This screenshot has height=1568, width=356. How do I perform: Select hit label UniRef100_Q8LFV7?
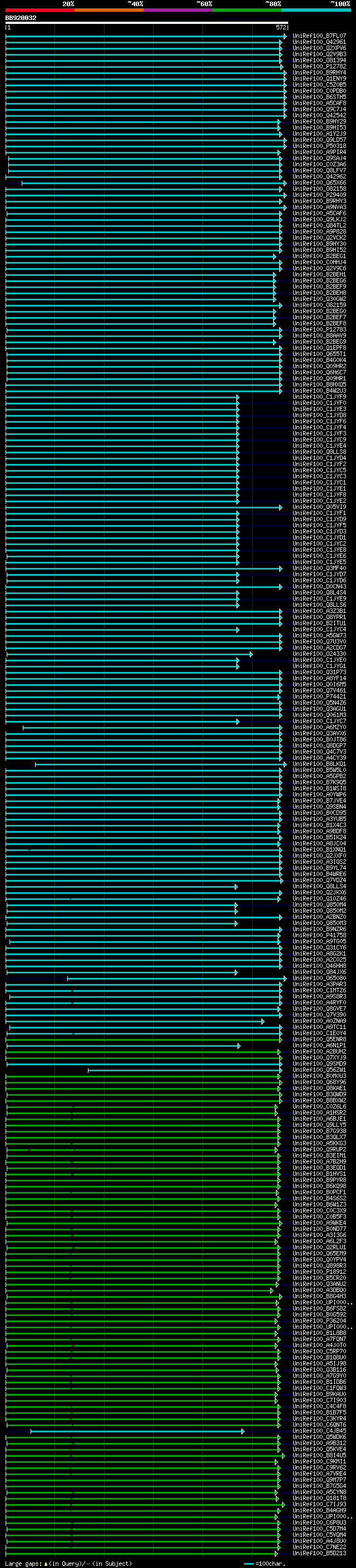tap(319, 170)
